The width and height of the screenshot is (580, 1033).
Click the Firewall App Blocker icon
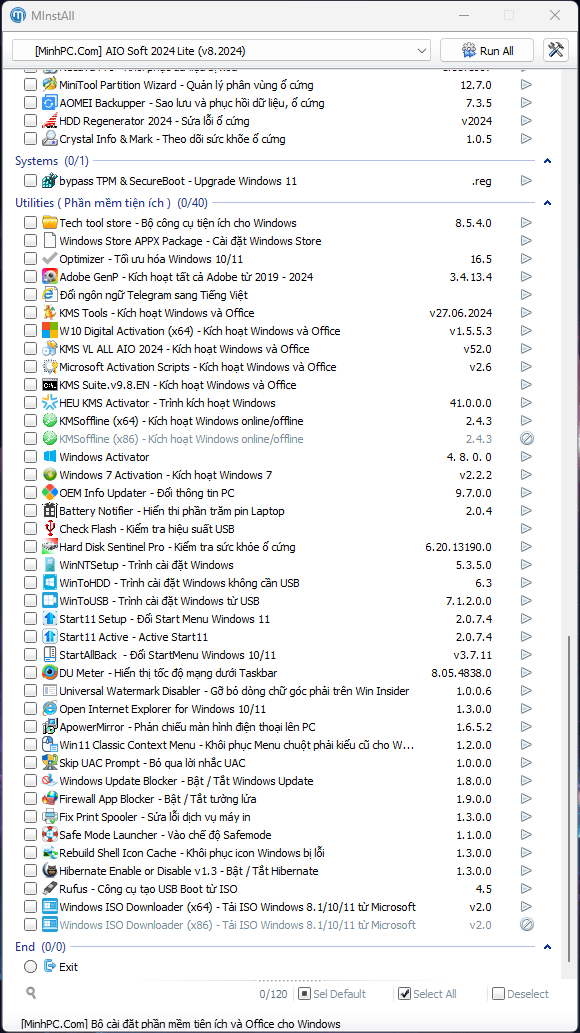pos(49,799)
